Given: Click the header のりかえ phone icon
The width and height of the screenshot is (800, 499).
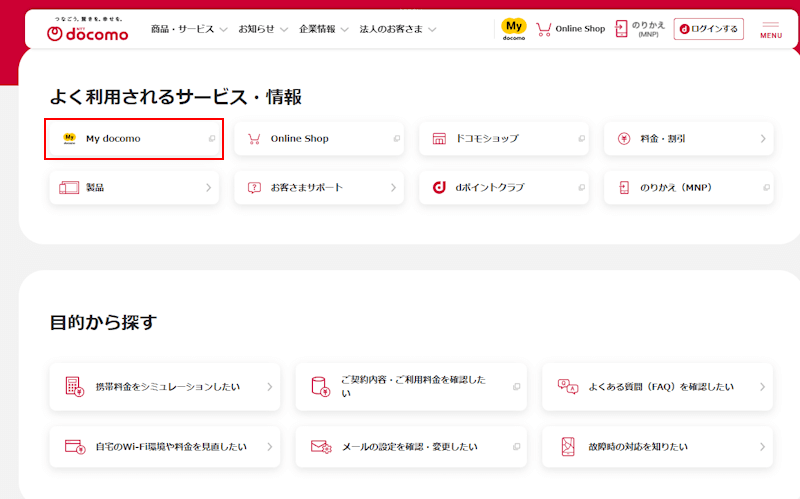Looking at the screenshot, I should pyautogui.click(x=621, y=29).
